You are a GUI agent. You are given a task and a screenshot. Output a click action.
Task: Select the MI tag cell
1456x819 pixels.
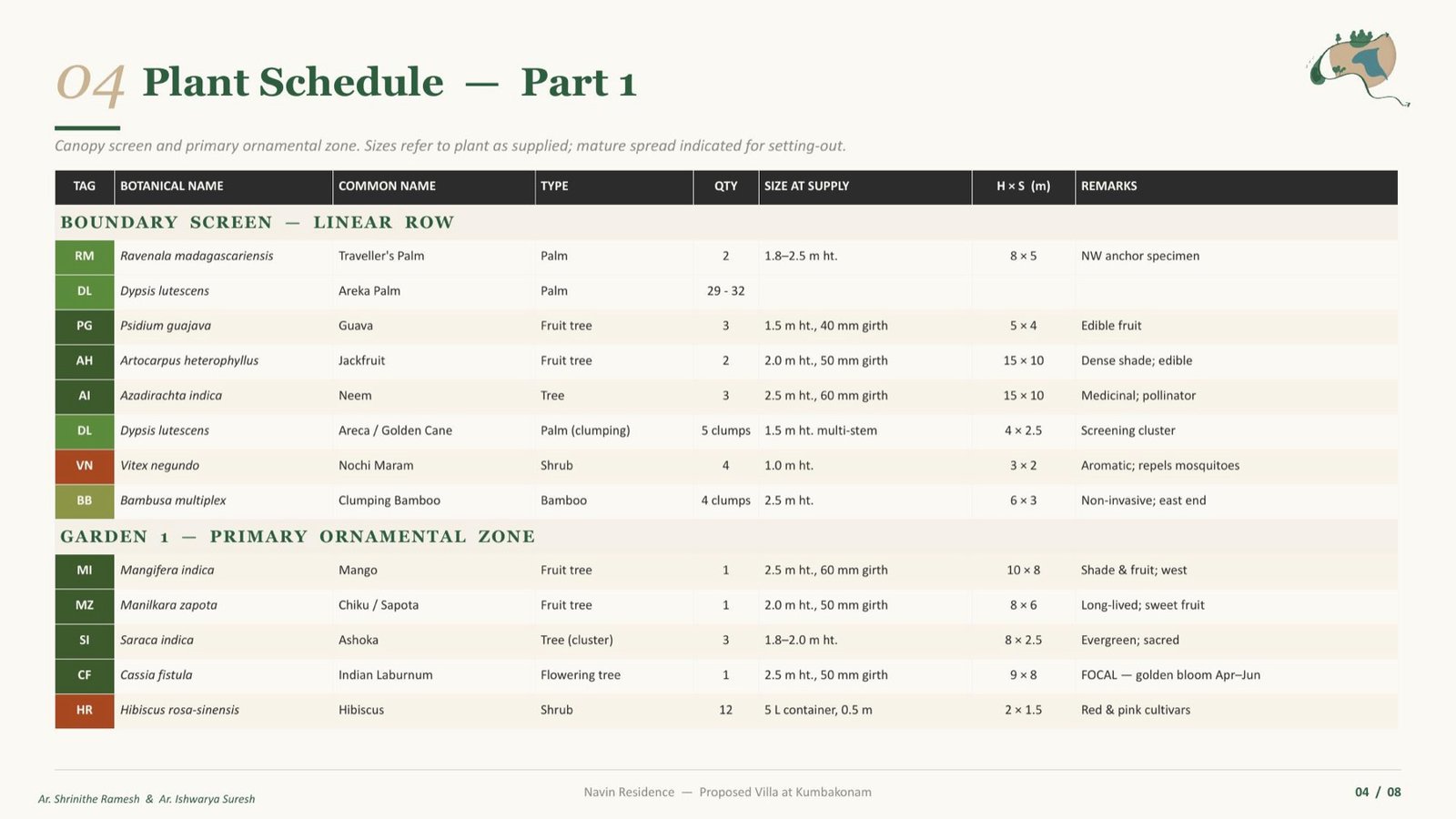[x=85, y=571]
